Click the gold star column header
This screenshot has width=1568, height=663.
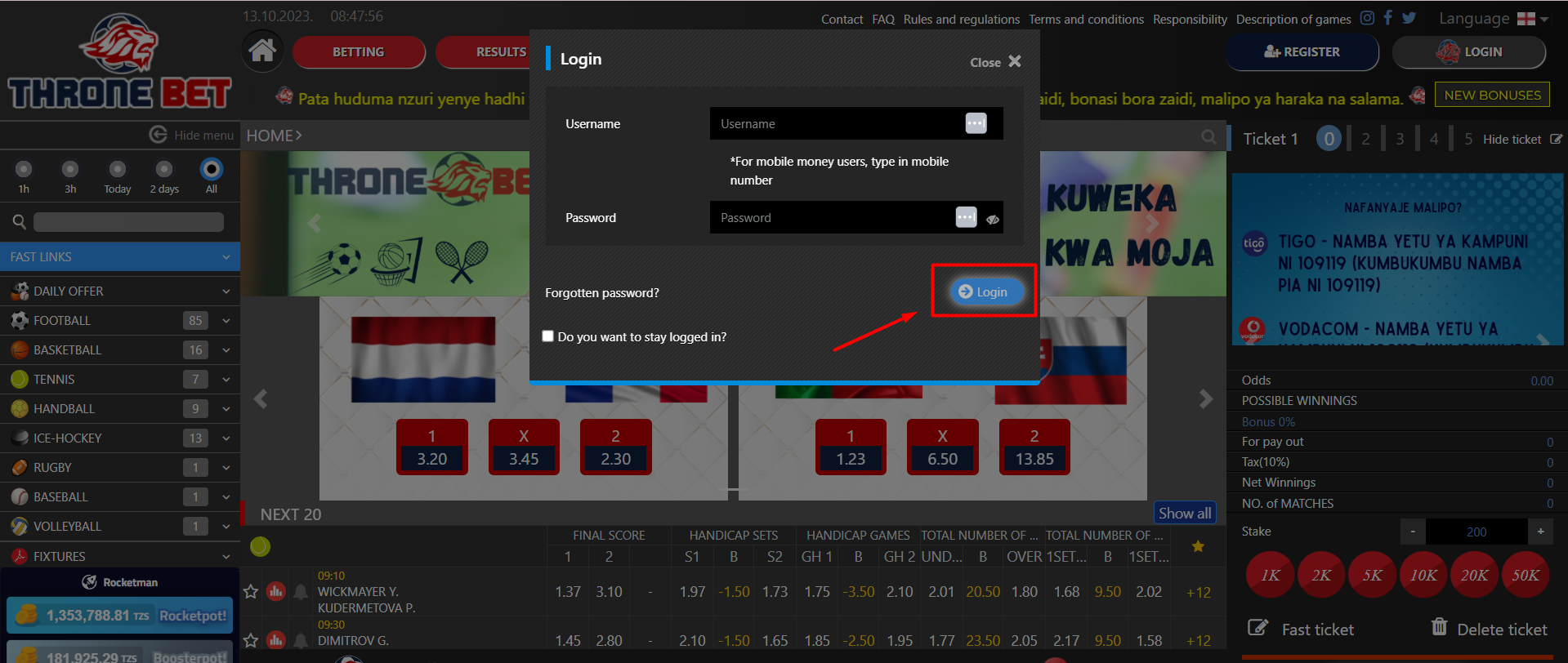[1198, 546]
